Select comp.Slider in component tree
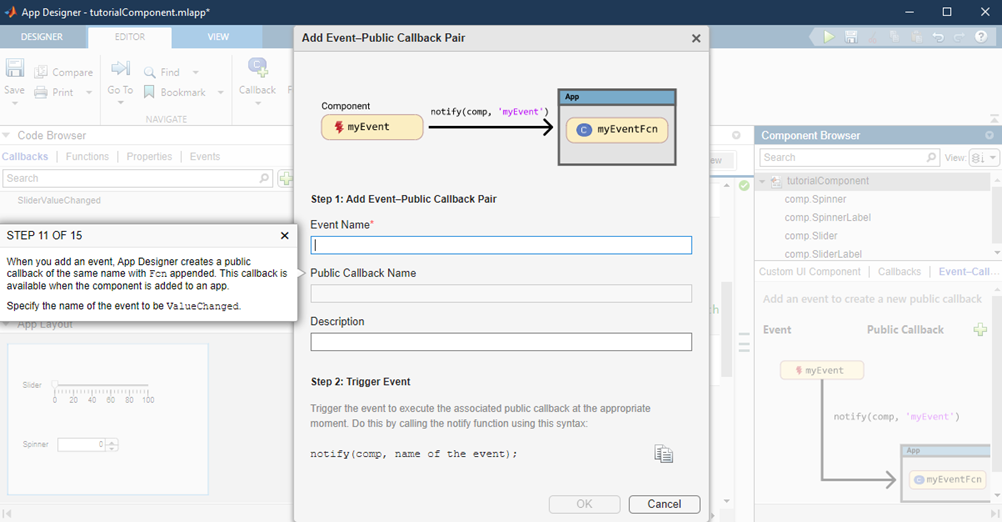Screen dimensions: 1002x522 click(x=810, y=236)
